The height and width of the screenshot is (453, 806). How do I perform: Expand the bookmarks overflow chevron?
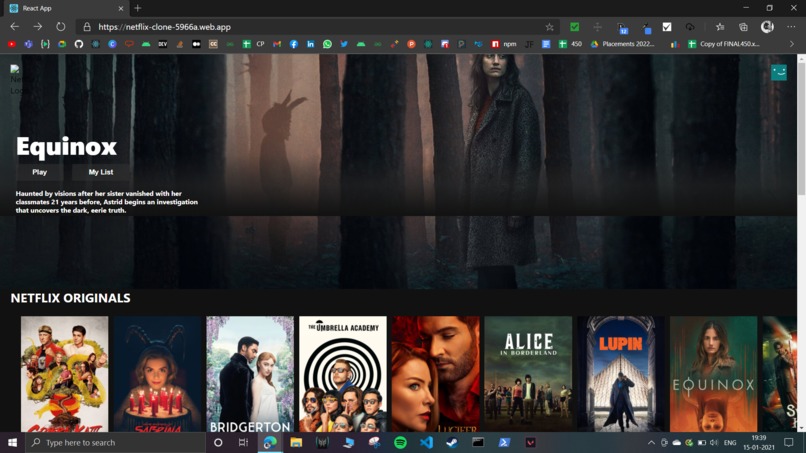tap(792, 44)
